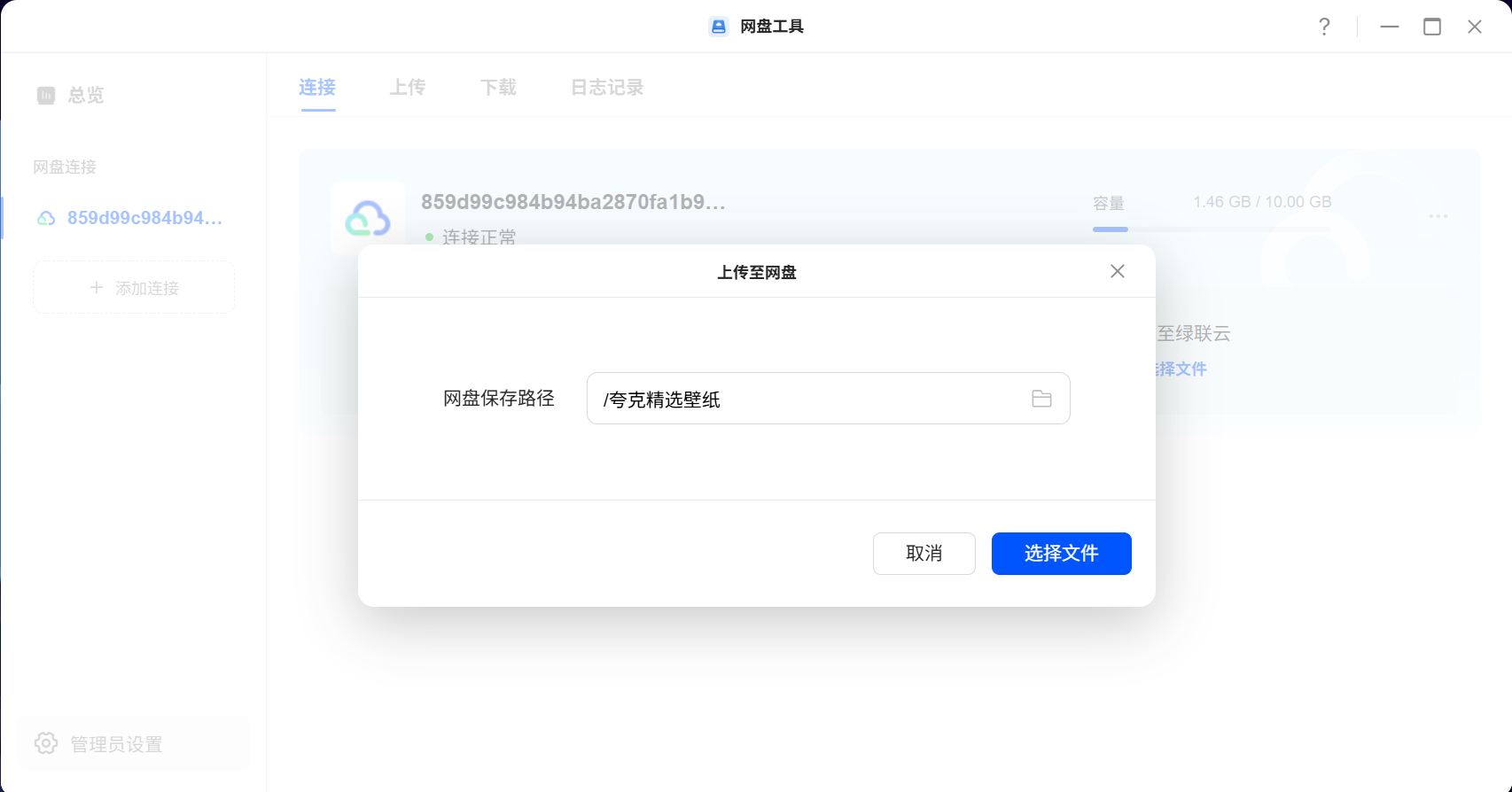This screenshot has width=1512, height=792.
Task: Switch to the 下载 tab
Action: point(498,87)
